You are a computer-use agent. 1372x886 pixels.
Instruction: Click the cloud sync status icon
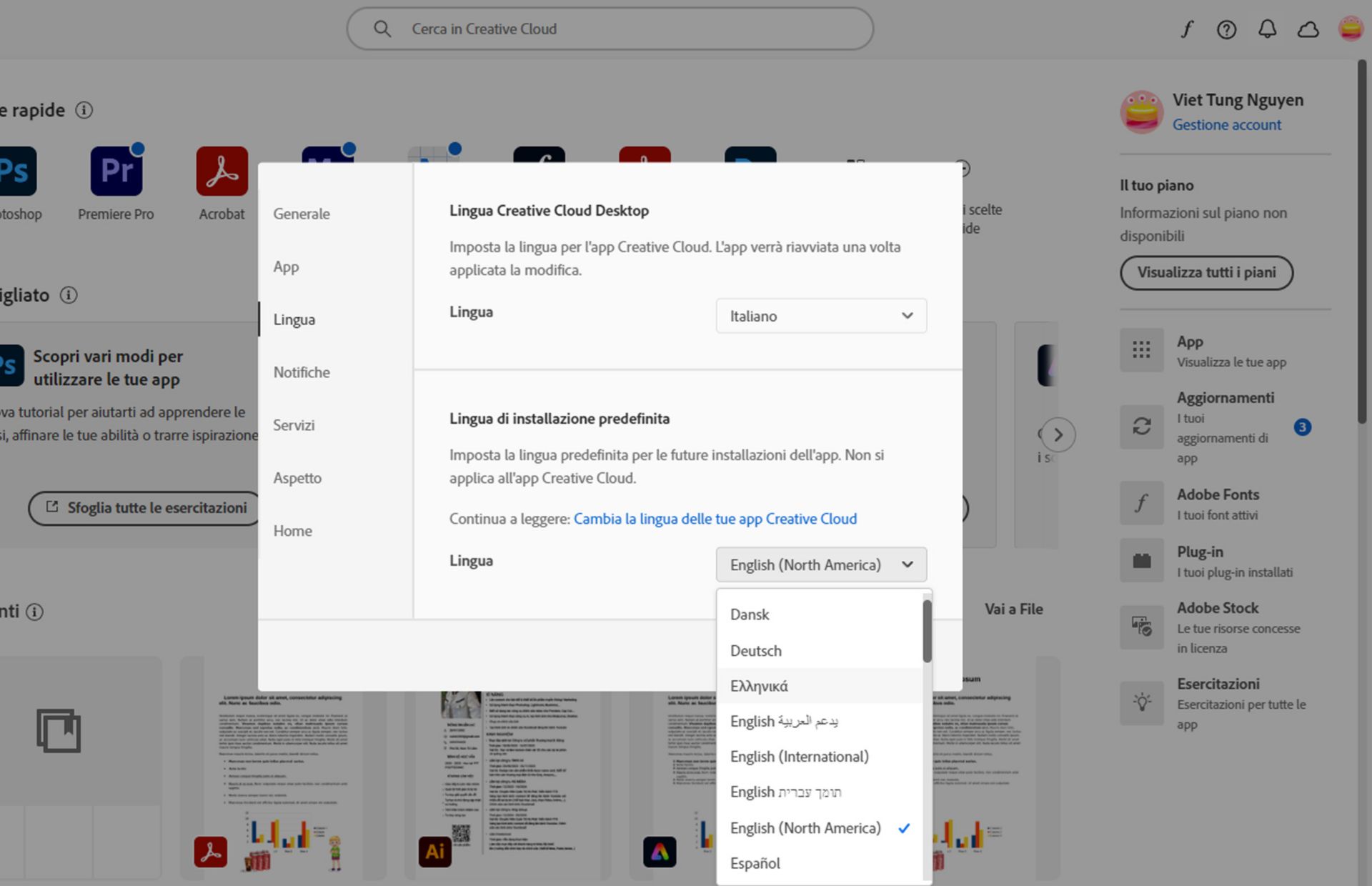pyautogui.click(x=1308, y=29)
